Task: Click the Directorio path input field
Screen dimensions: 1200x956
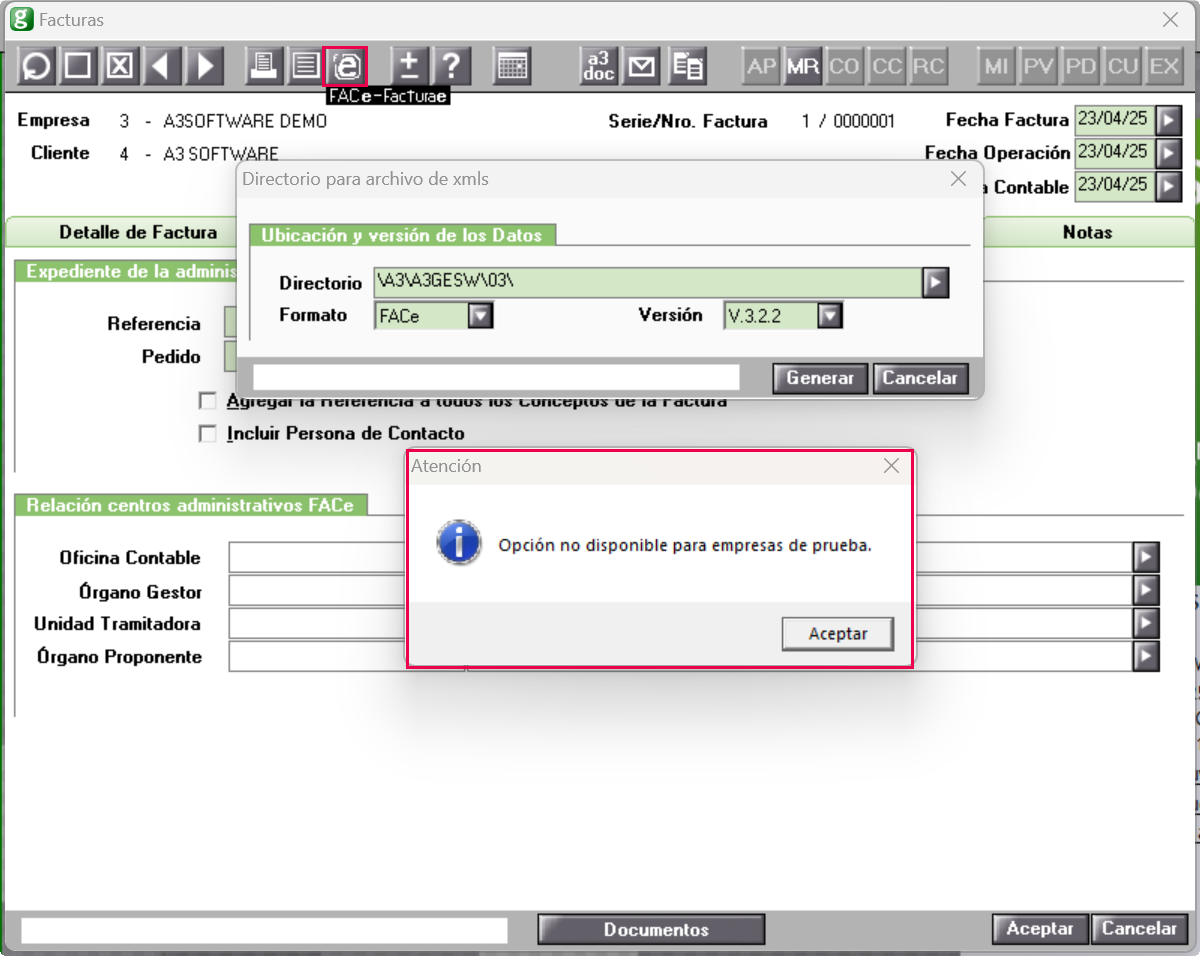Action: 647,283
